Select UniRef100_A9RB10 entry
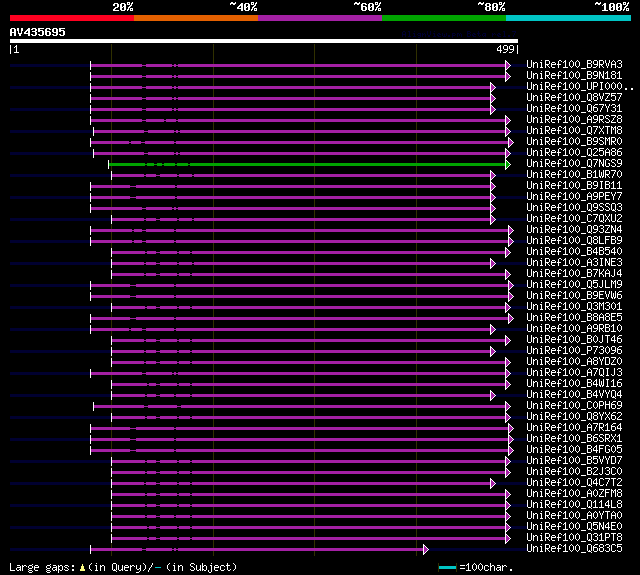This screenshot has height=575, width=640. 574,329
